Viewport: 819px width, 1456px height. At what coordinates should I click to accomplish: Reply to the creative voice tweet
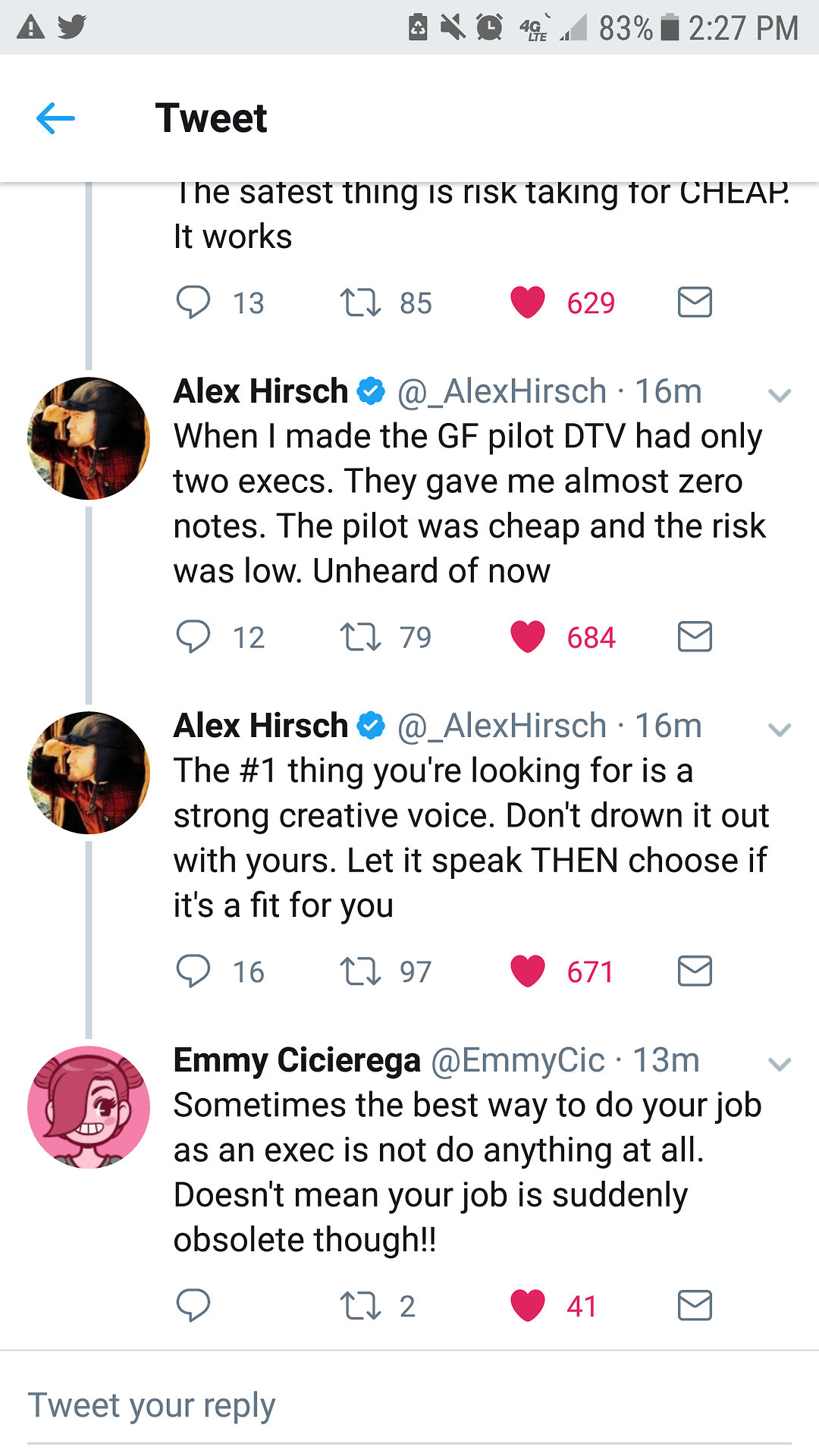pos(193,971)
